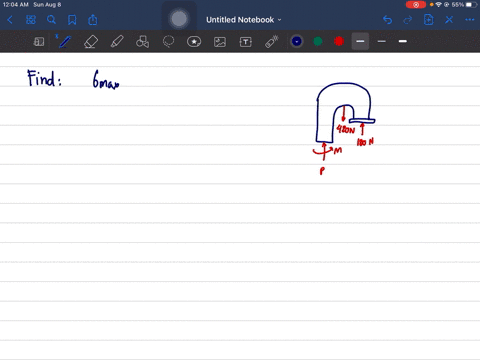The image size is (480, 360).
Task: Bookmark the current page
Action: tap(72, 20)
